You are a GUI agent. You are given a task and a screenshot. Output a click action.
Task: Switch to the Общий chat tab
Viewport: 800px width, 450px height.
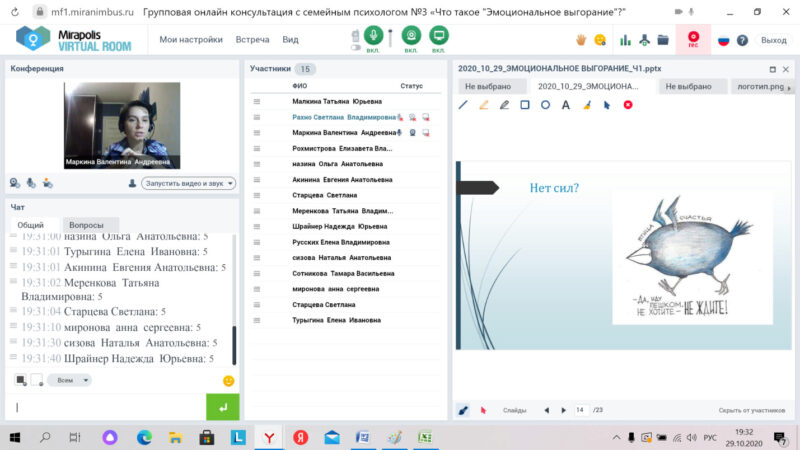tap(31, 225)
